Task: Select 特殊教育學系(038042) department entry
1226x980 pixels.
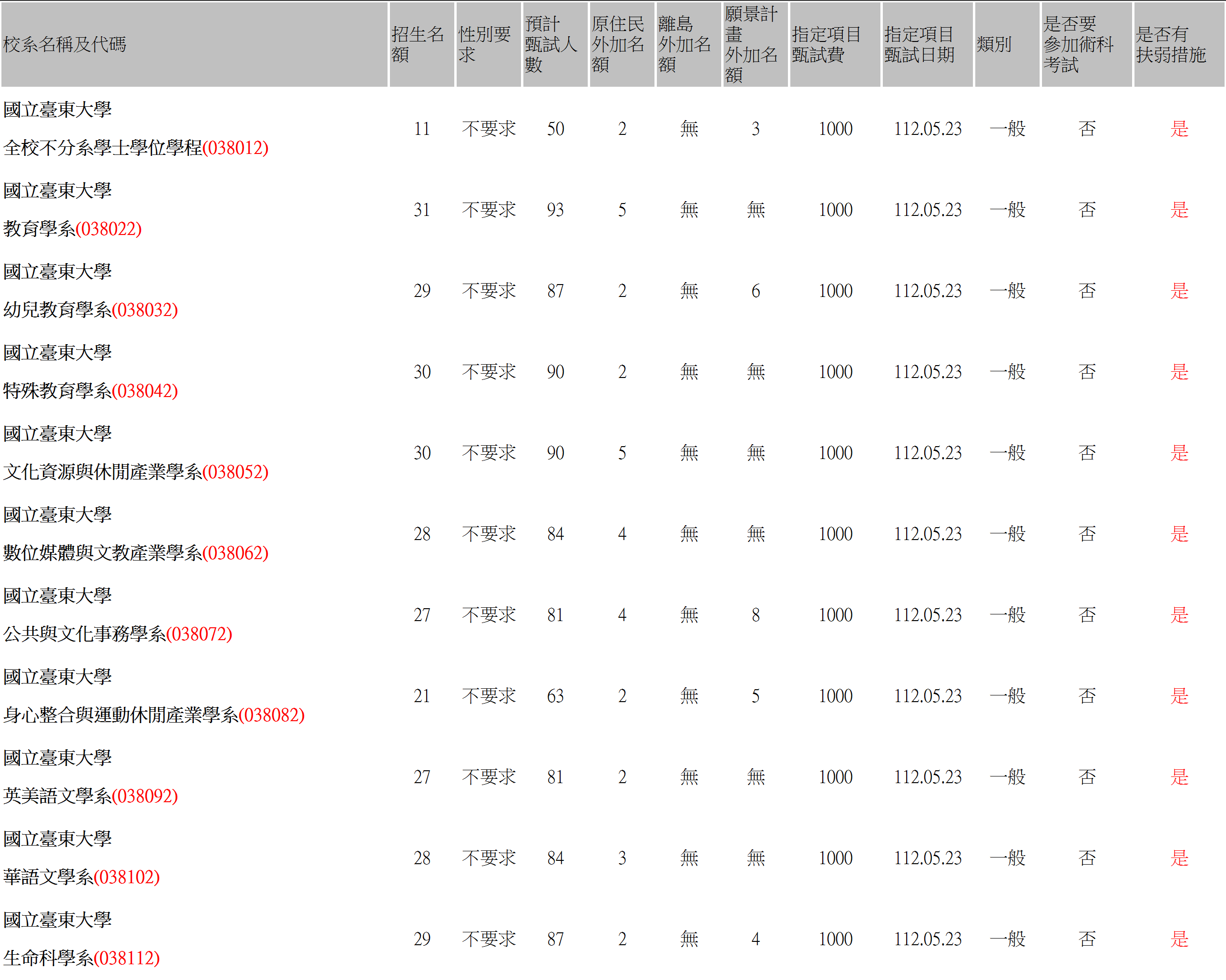Action: coord(91,391)
